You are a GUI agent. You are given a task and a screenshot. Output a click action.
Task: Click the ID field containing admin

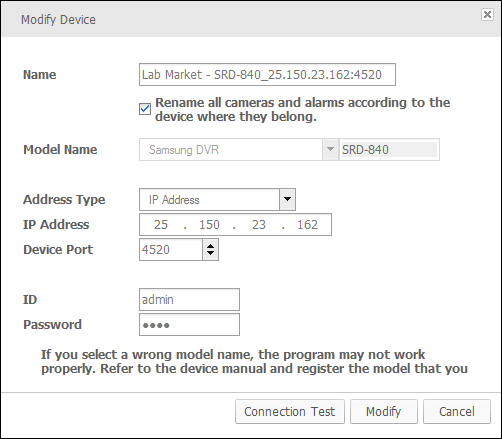[x=189, y=299]
